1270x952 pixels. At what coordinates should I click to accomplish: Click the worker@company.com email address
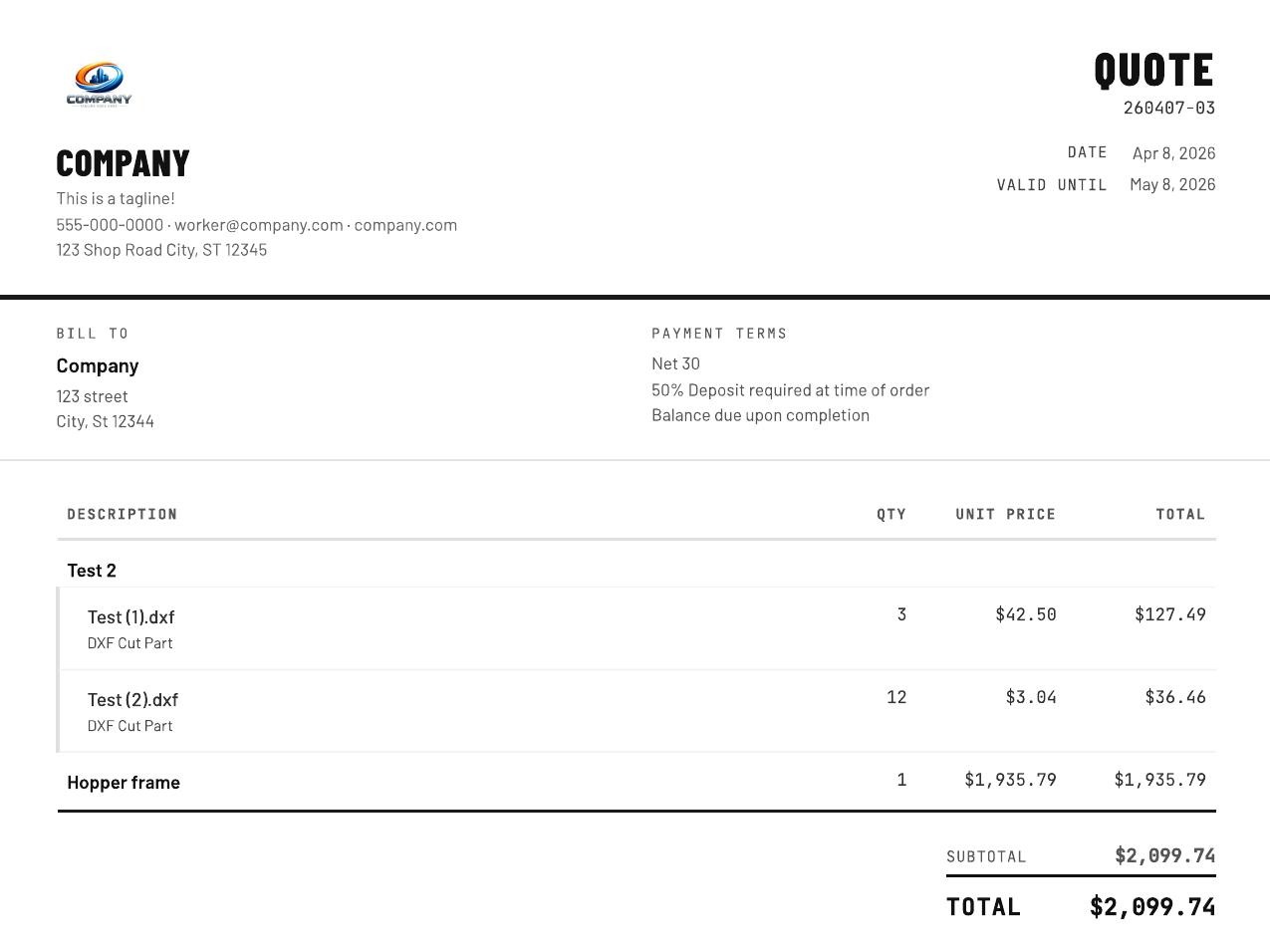(258, 225)
